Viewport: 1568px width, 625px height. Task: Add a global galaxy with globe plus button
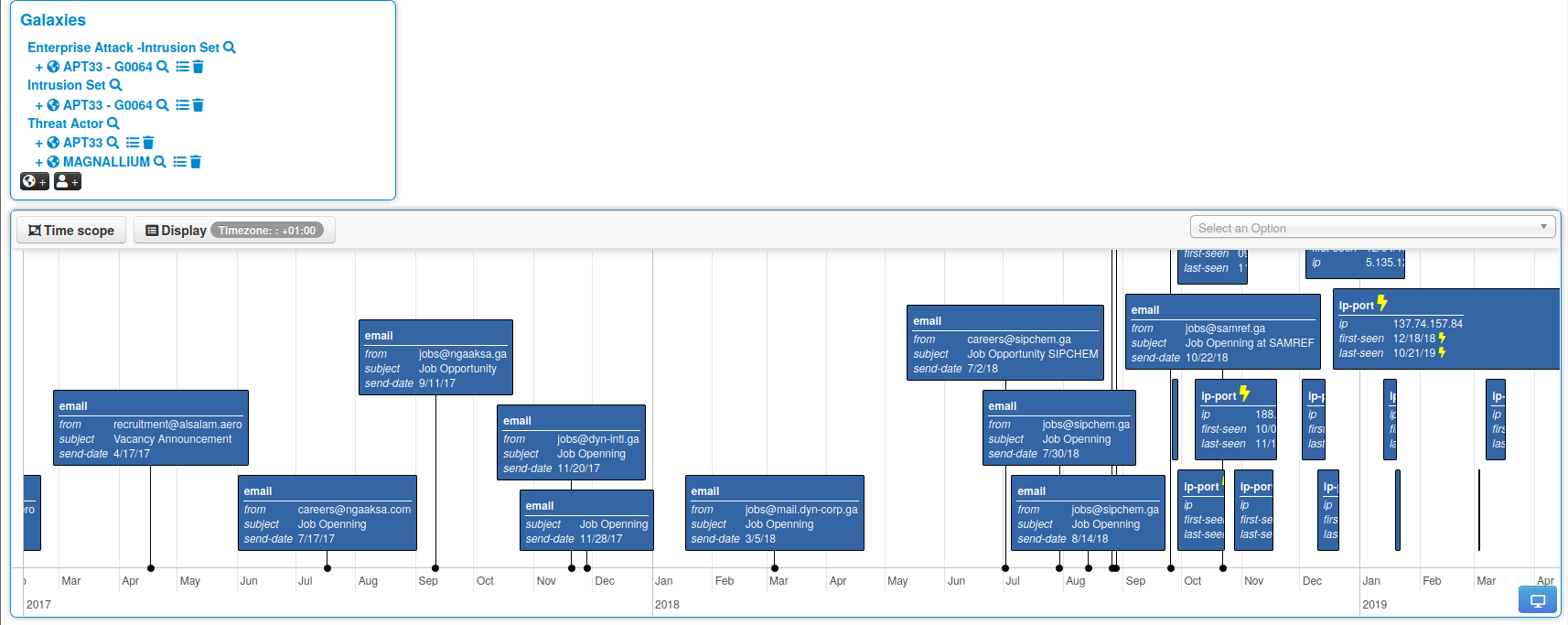(x=35, y=181)
